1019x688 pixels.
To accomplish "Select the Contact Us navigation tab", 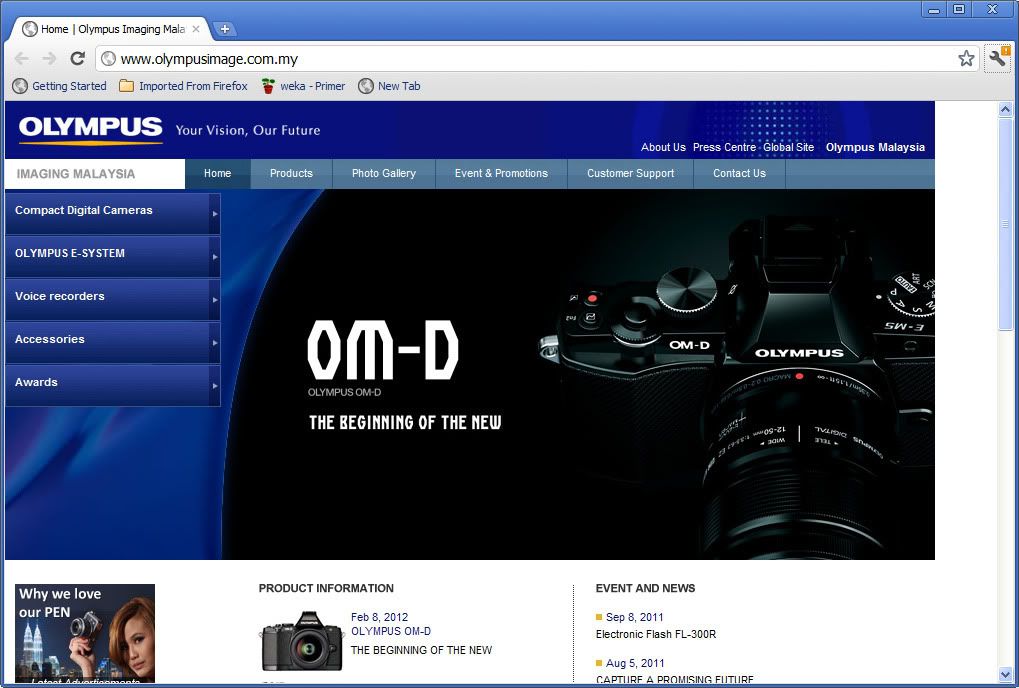I will pyautogui.click(x=739, y=173).
